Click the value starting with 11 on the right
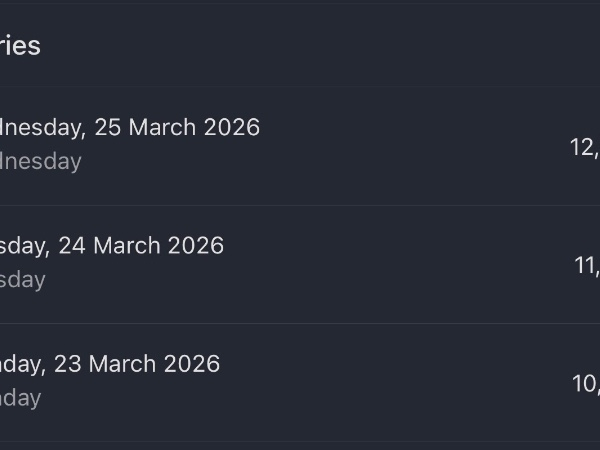 click(x=586, y=265)
